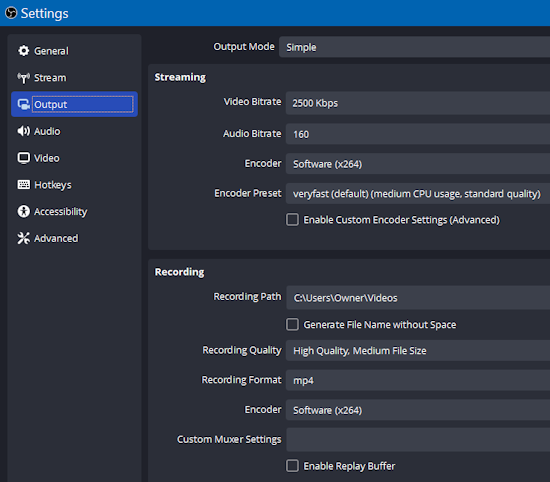Toggle the Enable Replay Buffer checkbox

(292, 466)
